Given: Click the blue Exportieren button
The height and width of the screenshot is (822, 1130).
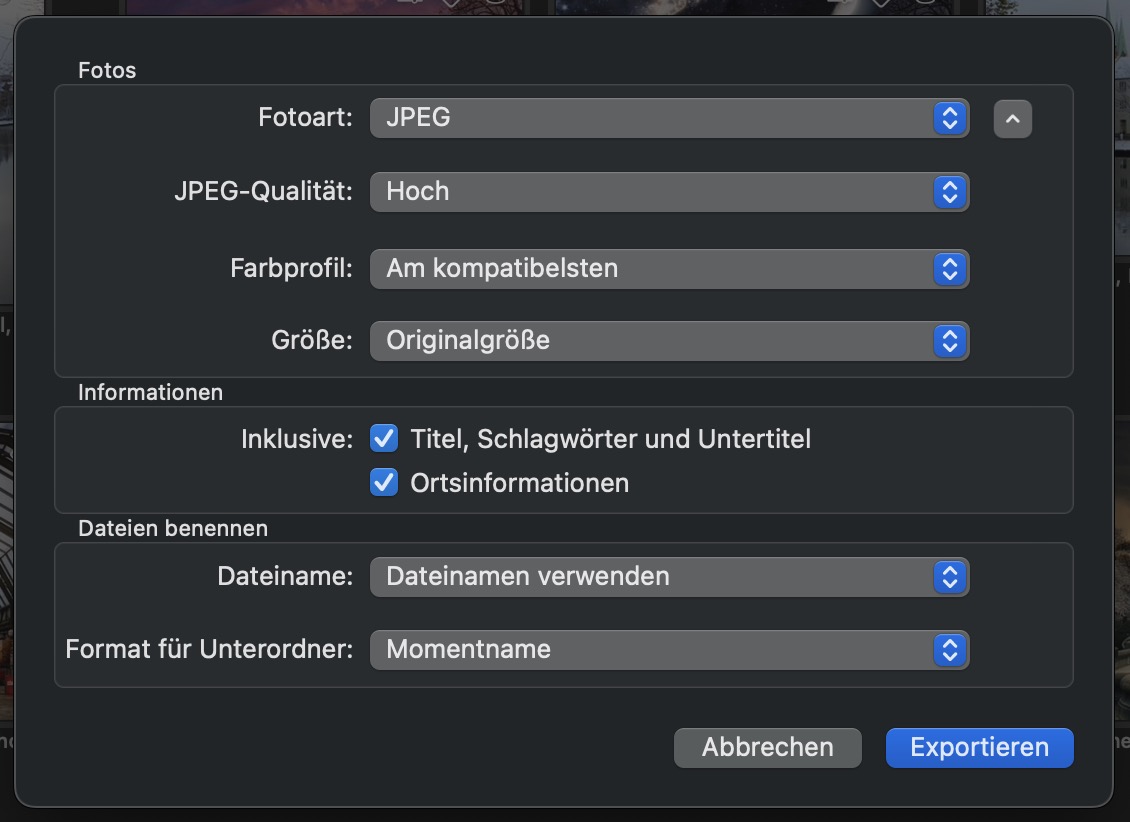Looking at the screenshot, I should coord(979,747).
